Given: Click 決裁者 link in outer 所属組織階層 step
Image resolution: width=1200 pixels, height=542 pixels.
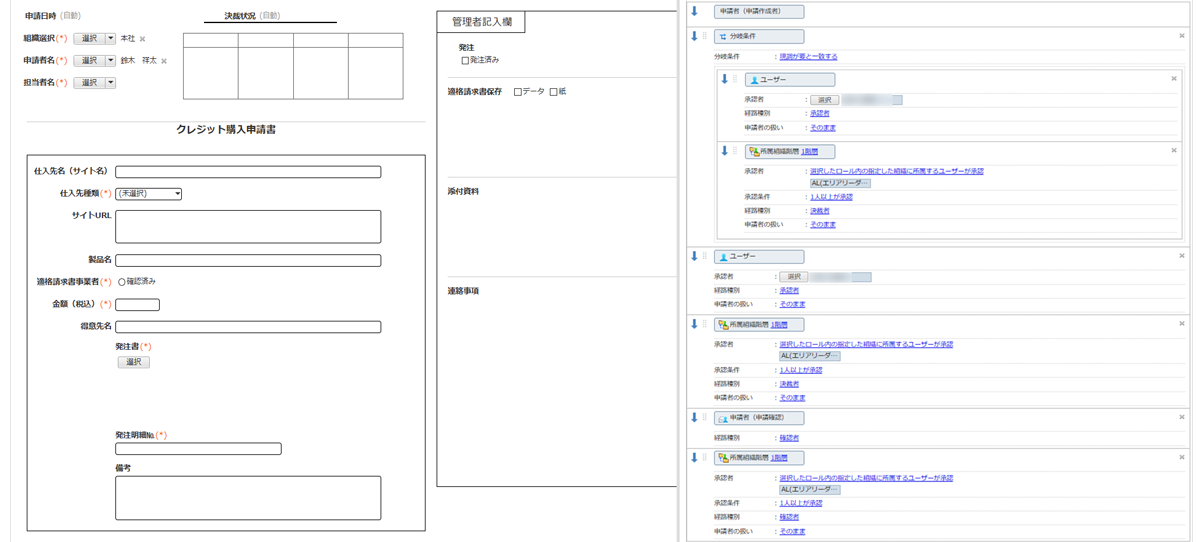Looking at the screenshot, I should point(789,384).
